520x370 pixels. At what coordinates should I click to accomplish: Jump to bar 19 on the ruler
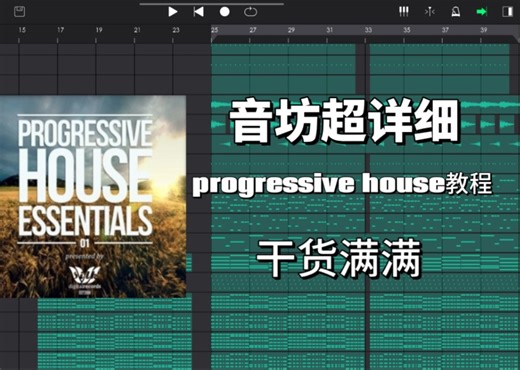click(99, 30)
